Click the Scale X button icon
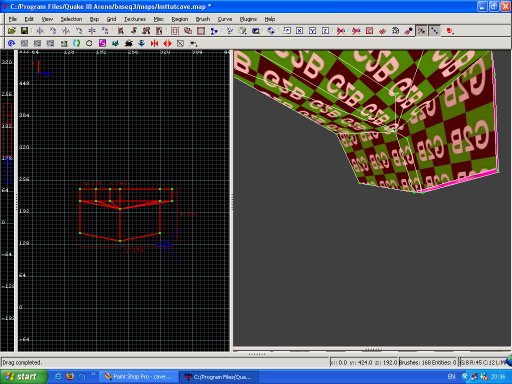This screenshot has height=384, width=512. (299, 31)
